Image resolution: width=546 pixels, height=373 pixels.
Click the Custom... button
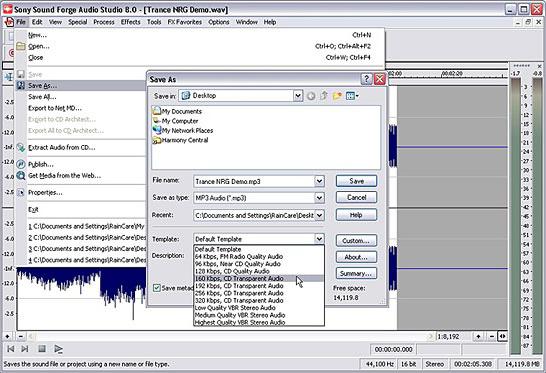[356, 241]
